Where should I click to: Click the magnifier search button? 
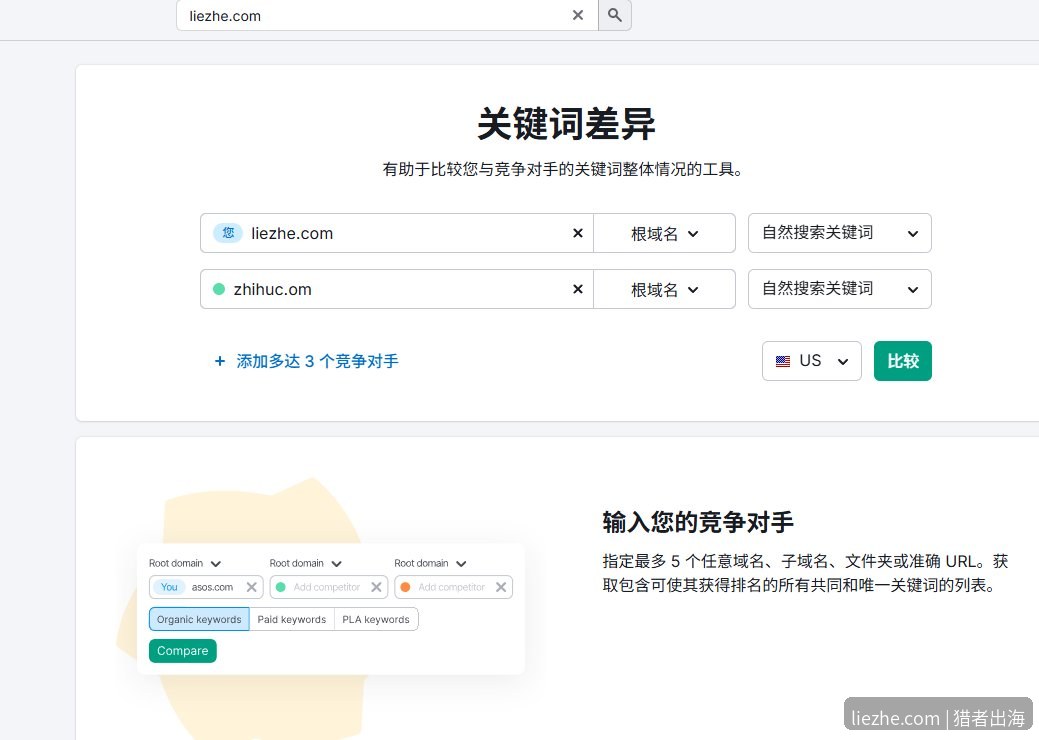tap(615, 15)
